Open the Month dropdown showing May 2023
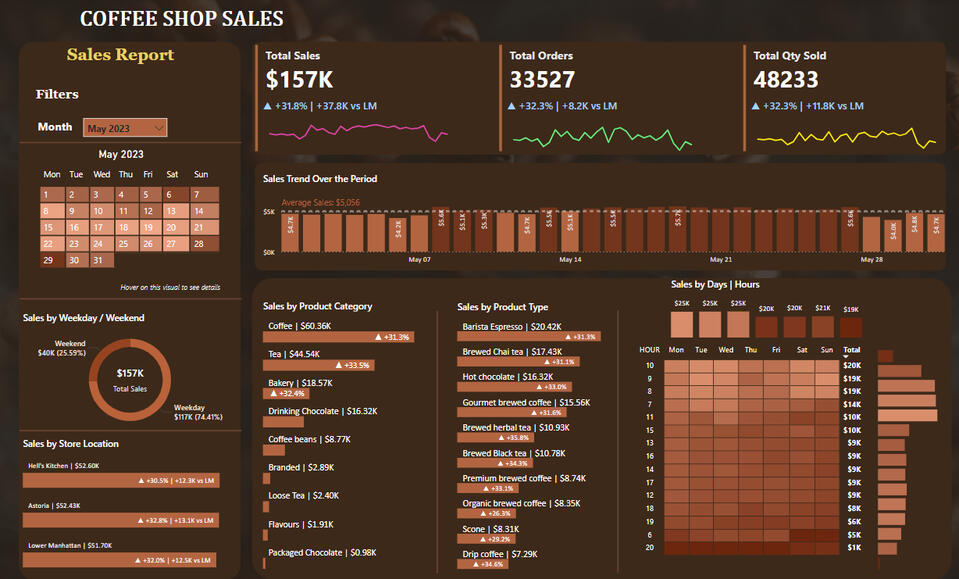This screenshot has width=959, height=579. click(125, 128)
